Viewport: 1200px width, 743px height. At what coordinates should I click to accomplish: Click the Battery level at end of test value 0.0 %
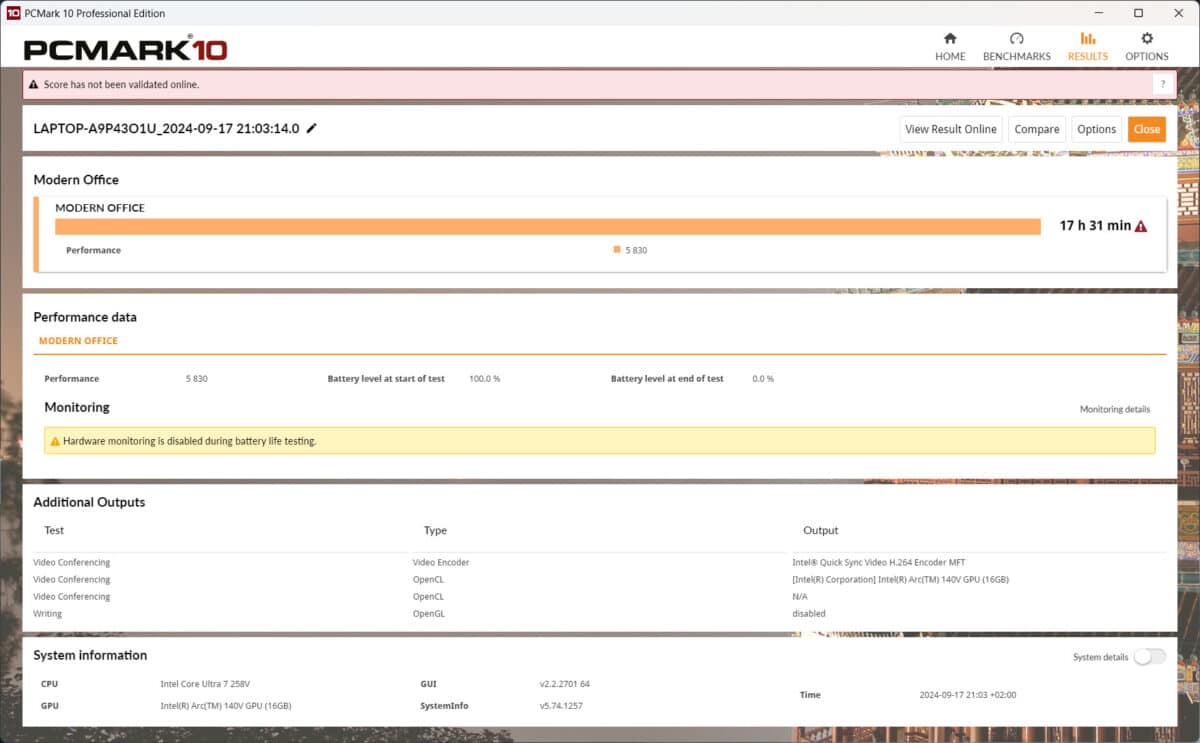coord(763,379)
